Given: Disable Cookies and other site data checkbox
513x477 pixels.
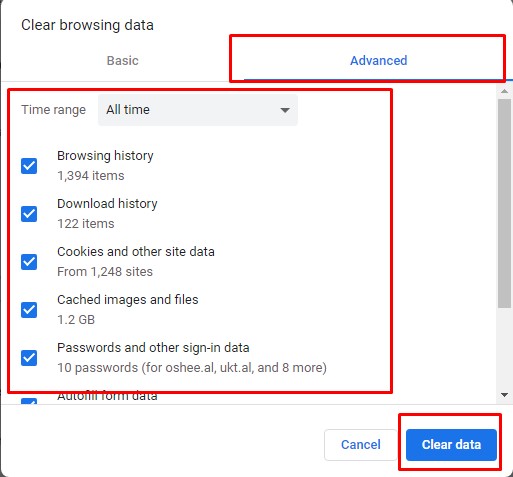Looking at the screenshot, I should (29, 262).
